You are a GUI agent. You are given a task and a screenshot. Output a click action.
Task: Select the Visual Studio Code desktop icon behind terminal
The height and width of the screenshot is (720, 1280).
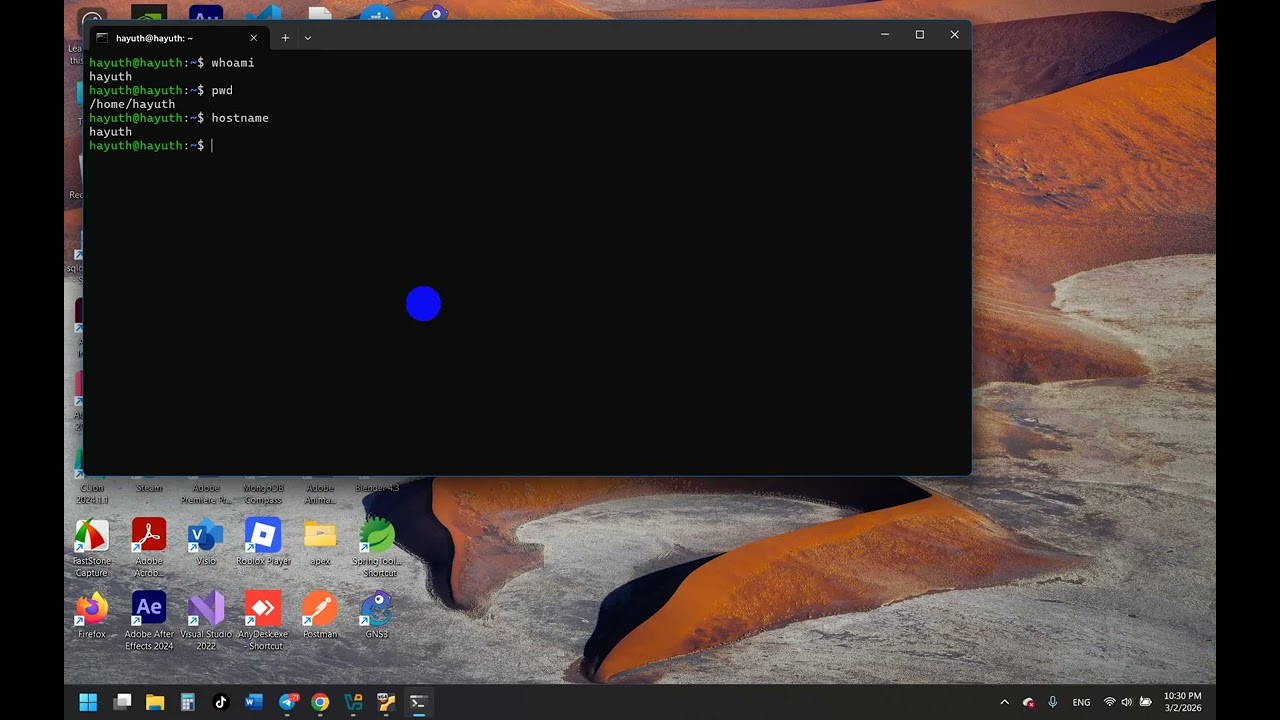pos(263,15)
